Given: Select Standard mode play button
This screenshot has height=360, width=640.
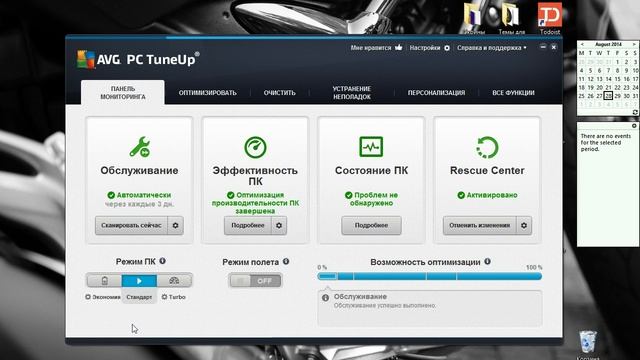Looking at the screenshot, I should [x=139, y=281].
